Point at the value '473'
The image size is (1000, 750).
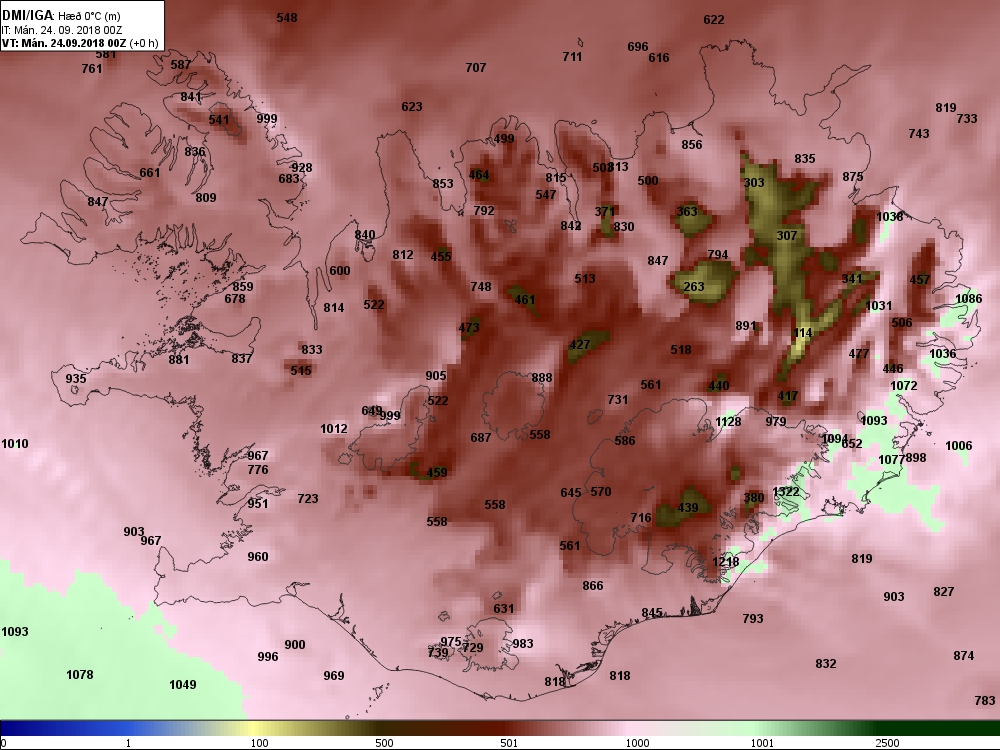(469, 328)
